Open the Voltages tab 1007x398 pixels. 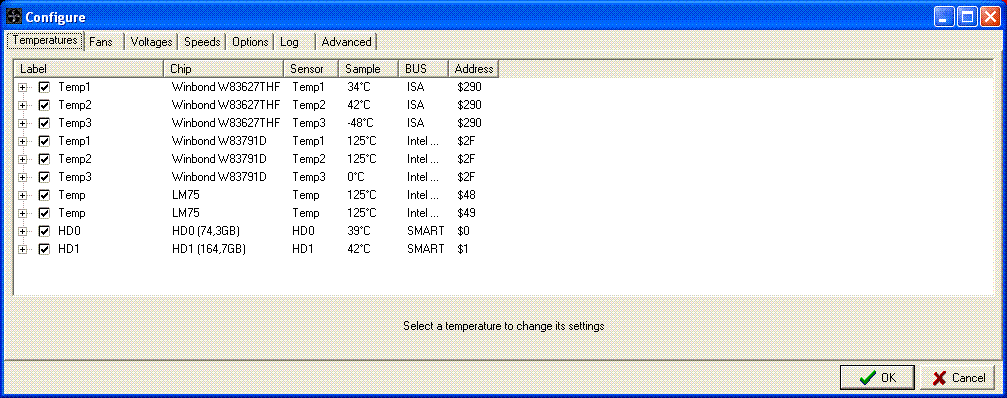[151, 42]
